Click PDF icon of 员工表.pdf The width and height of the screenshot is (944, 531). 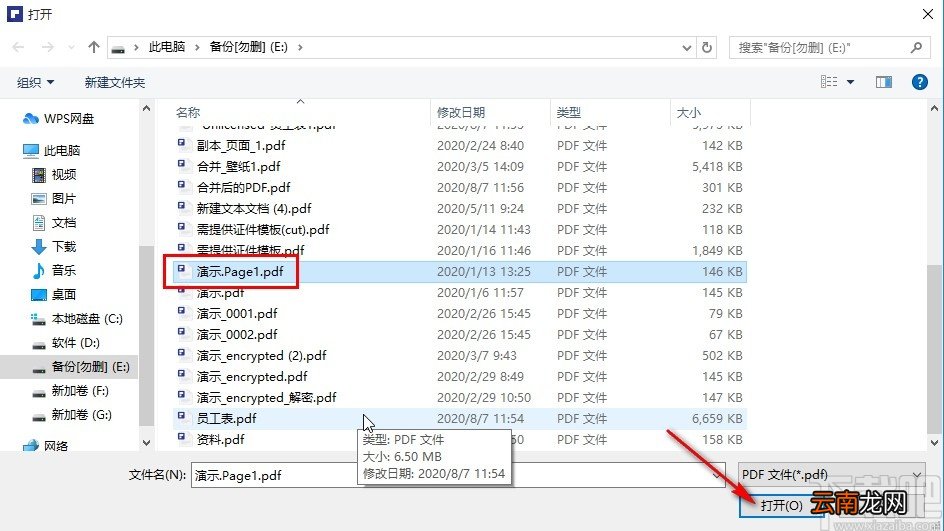[182, 417]
